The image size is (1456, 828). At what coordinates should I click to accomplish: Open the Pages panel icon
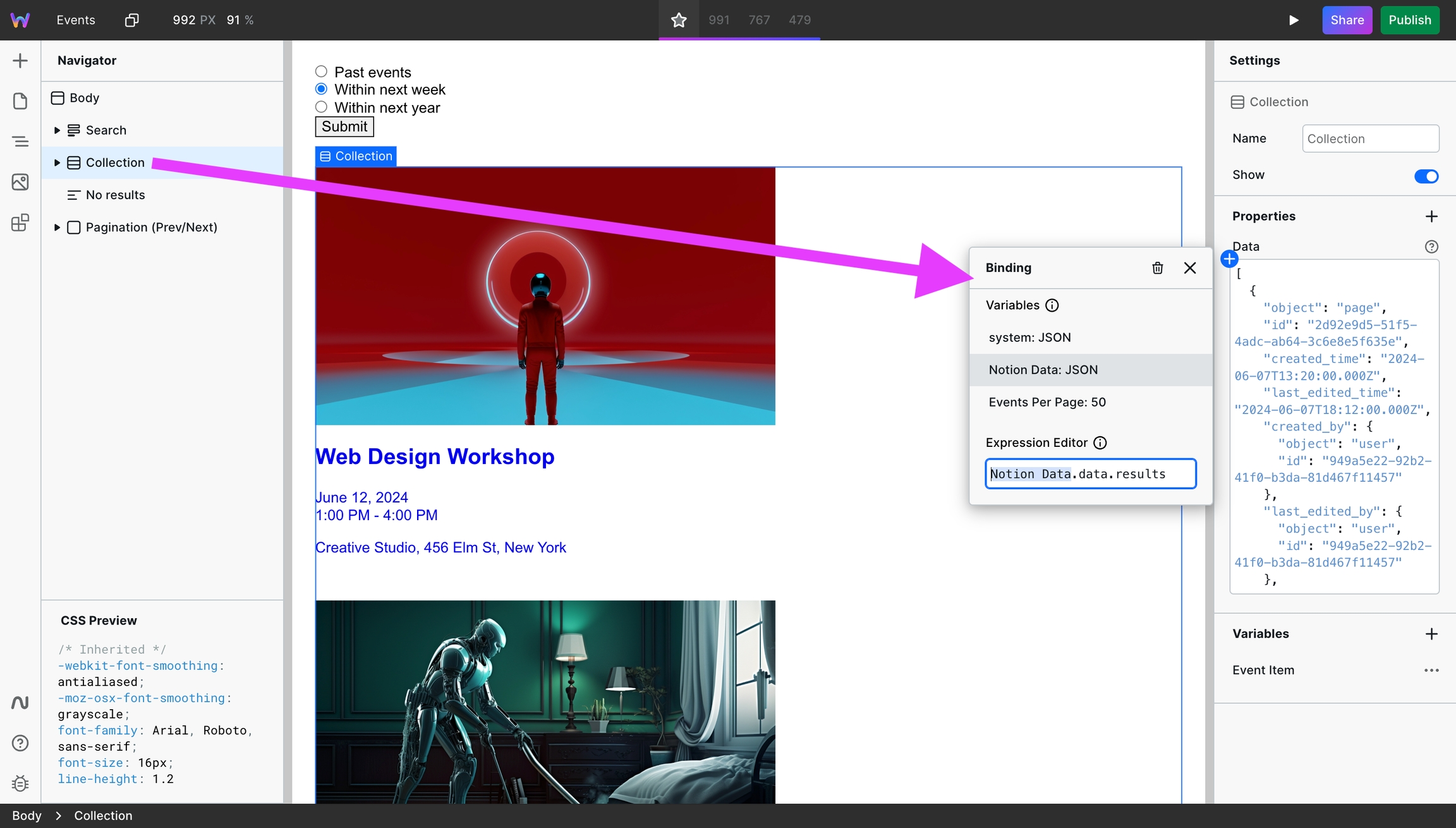(x=20, y=101)
